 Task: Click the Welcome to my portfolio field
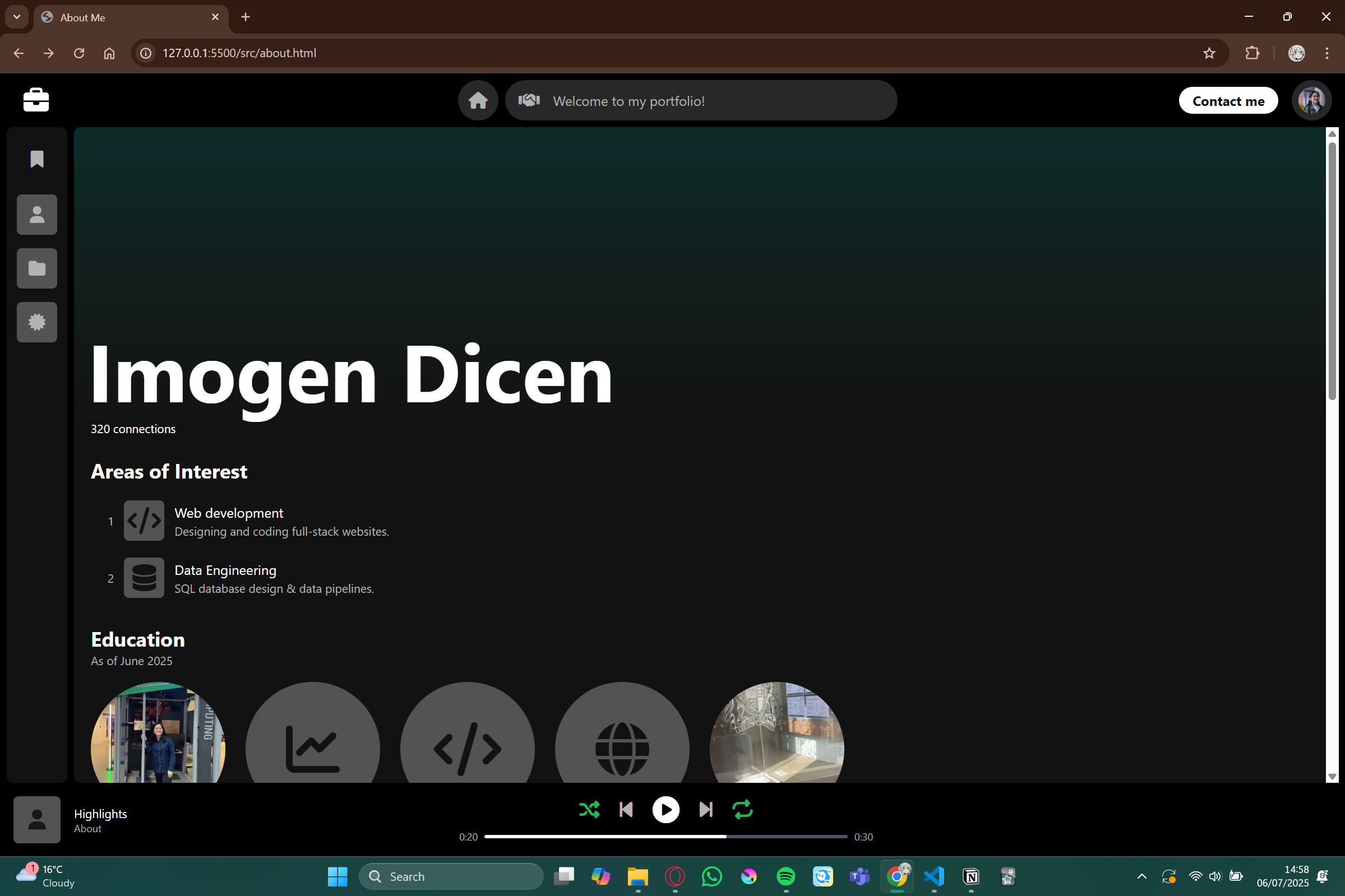pos(701,100)
